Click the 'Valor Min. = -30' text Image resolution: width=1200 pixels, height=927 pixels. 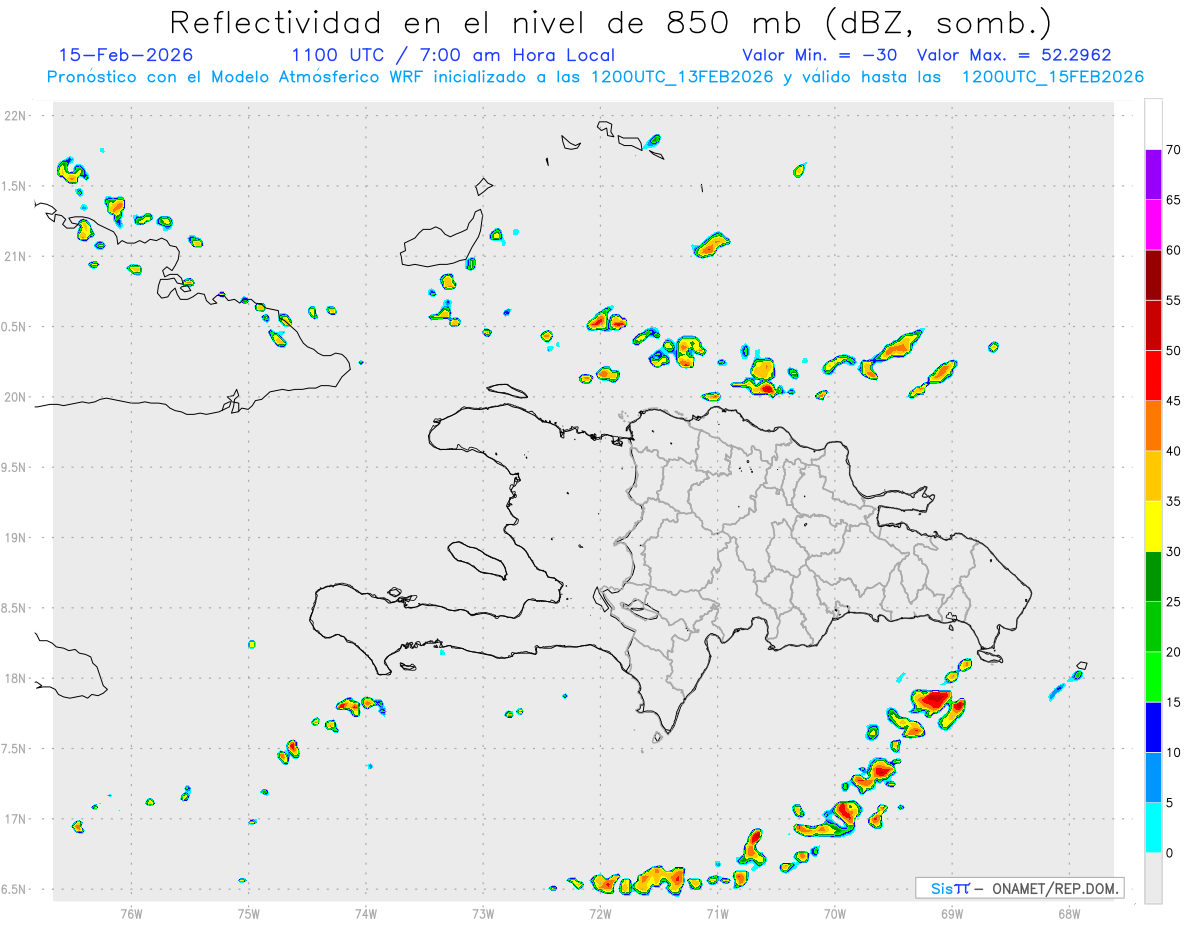820,55
